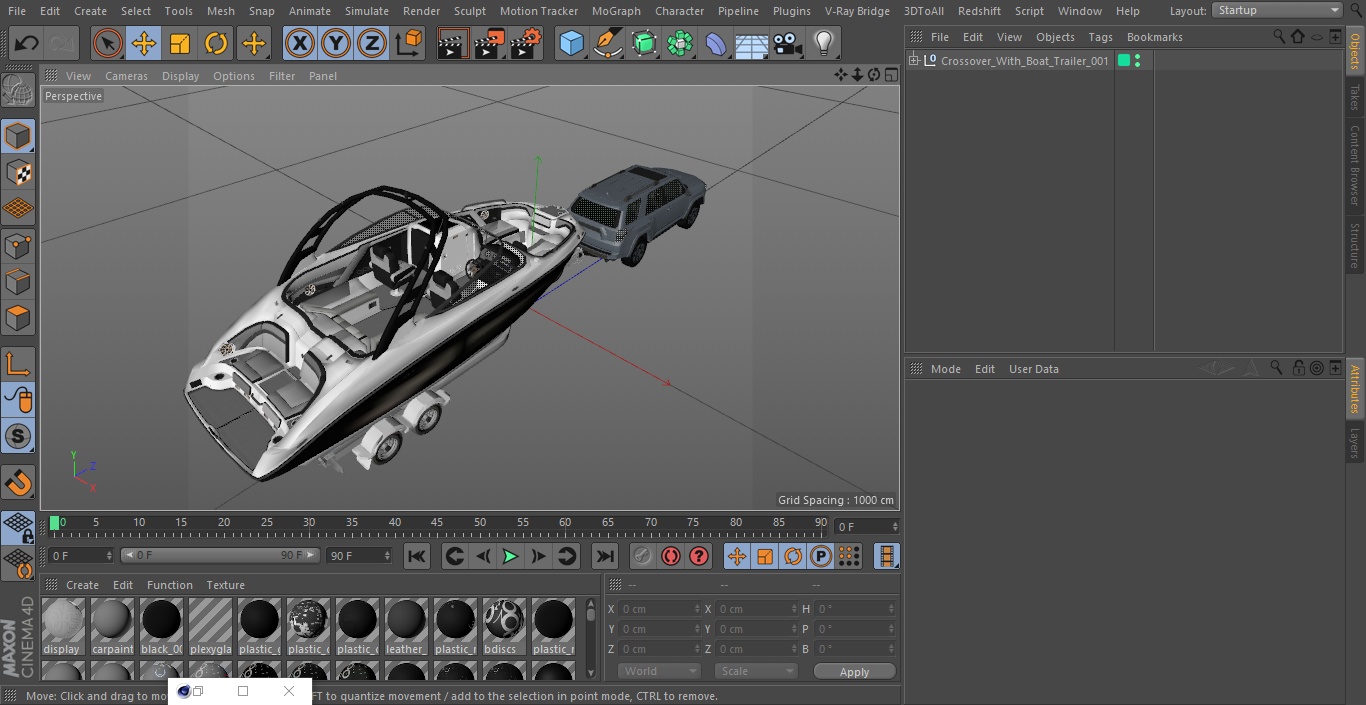Image resolution: width=1366 pixels, height=705 pixels.
Task: Click the Apply button
Action: coord(854,672)
